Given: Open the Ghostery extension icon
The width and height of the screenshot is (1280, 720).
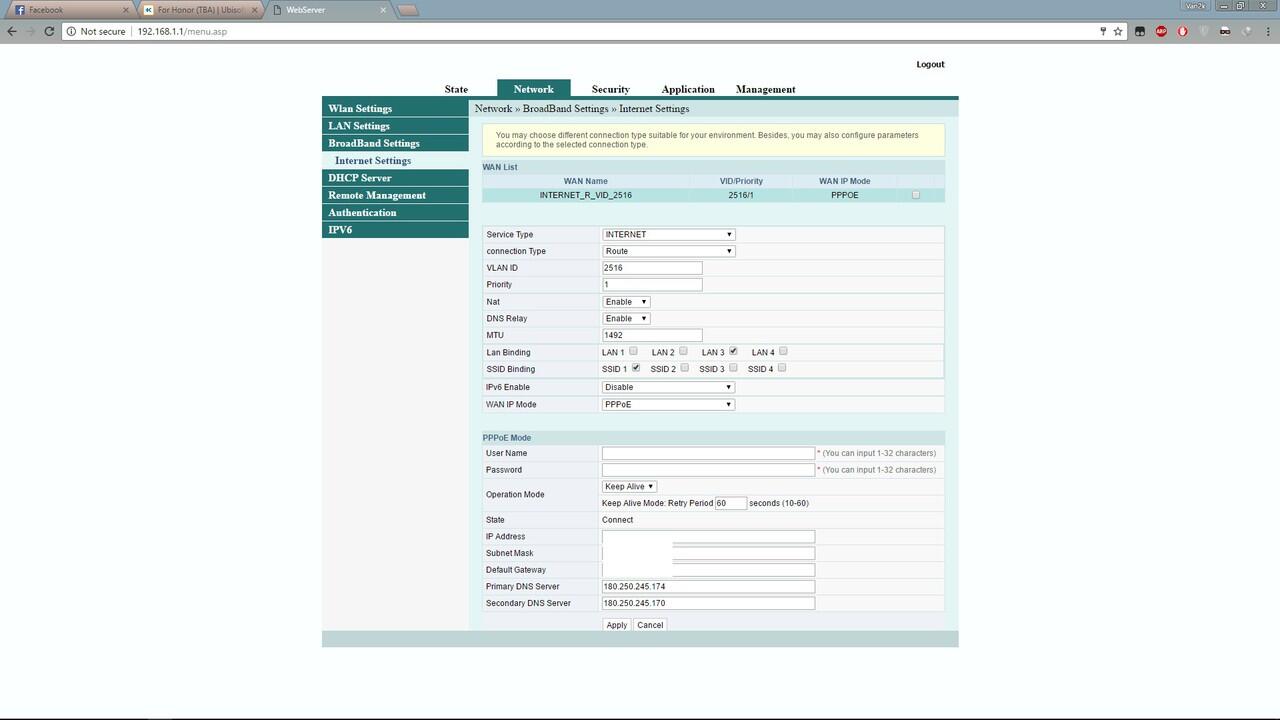Looking at the screenshot, I should (x=1203, y=31).
